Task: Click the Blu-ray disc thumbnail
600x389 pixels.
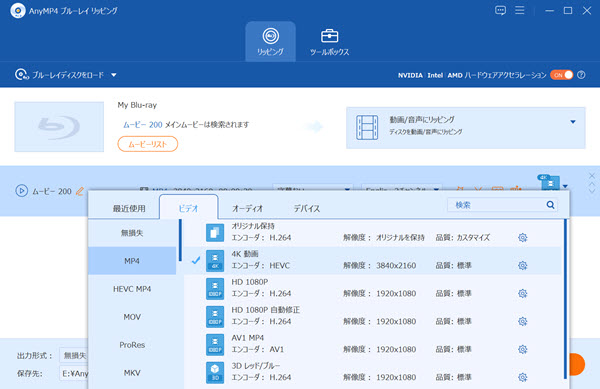Action: tap(59, 127)
